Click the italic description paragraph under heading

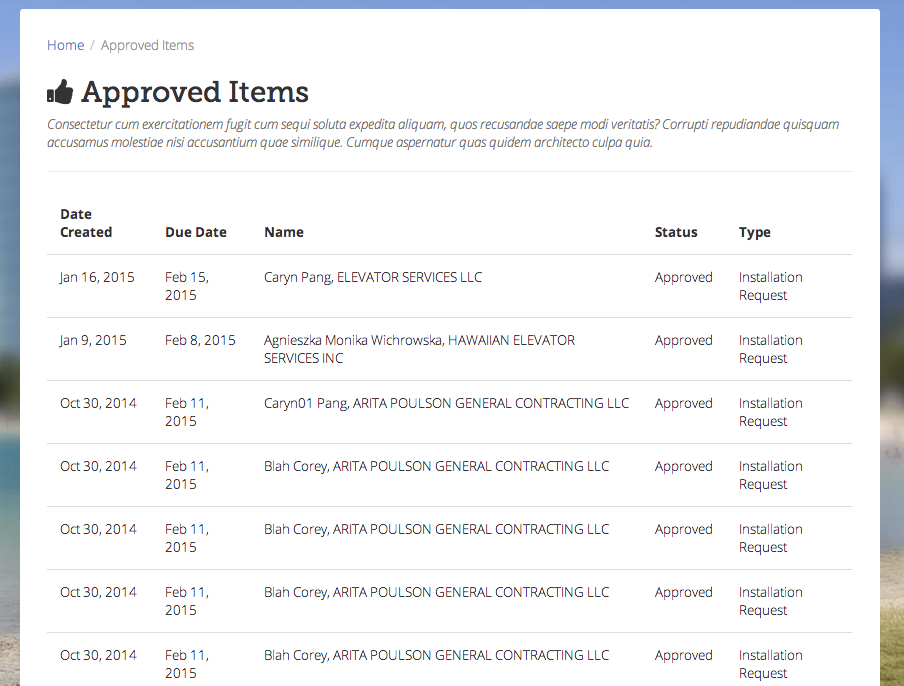pos(443,133)
